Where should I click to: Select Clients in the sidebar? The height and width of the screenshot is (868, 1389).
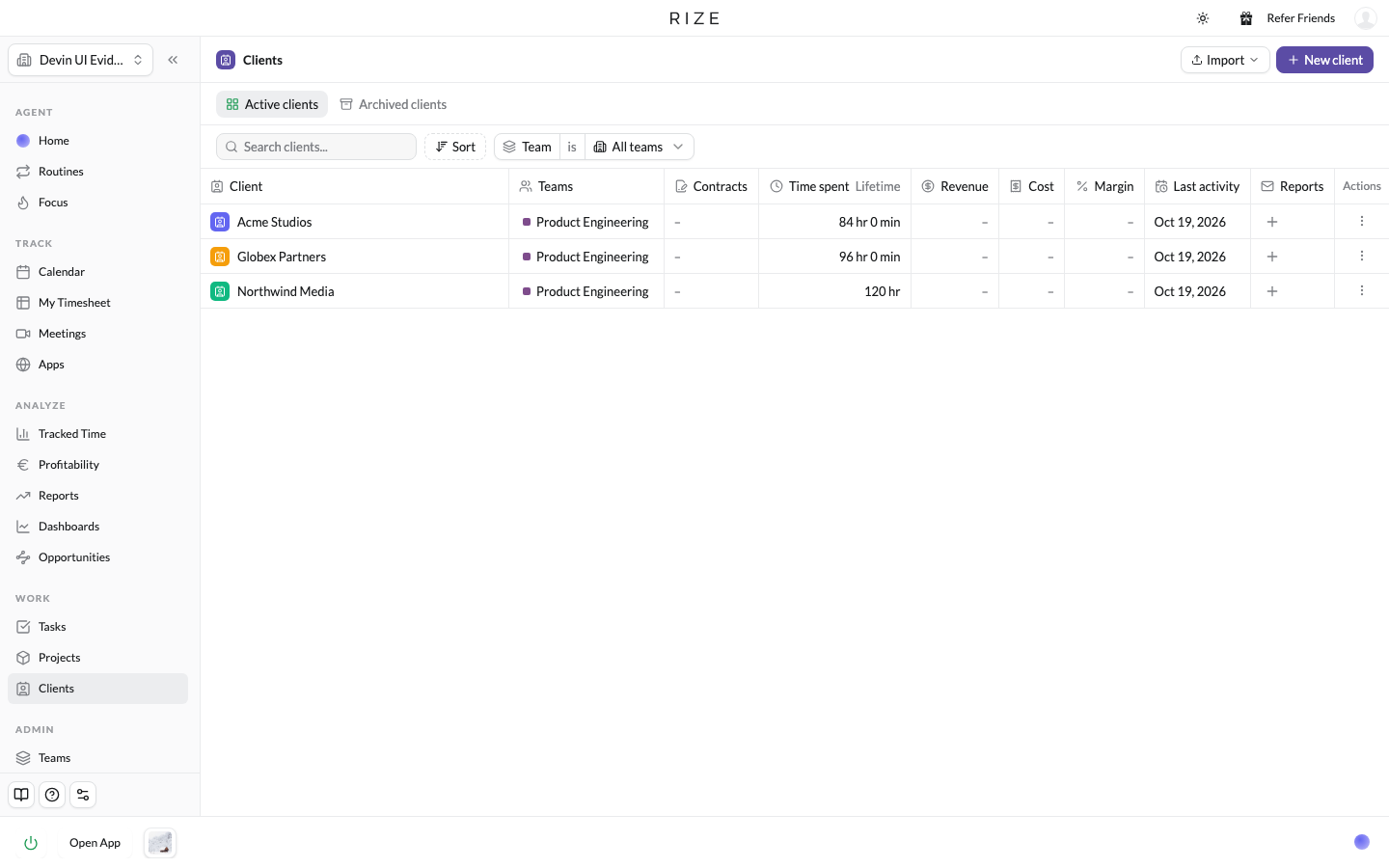point(97,689)
